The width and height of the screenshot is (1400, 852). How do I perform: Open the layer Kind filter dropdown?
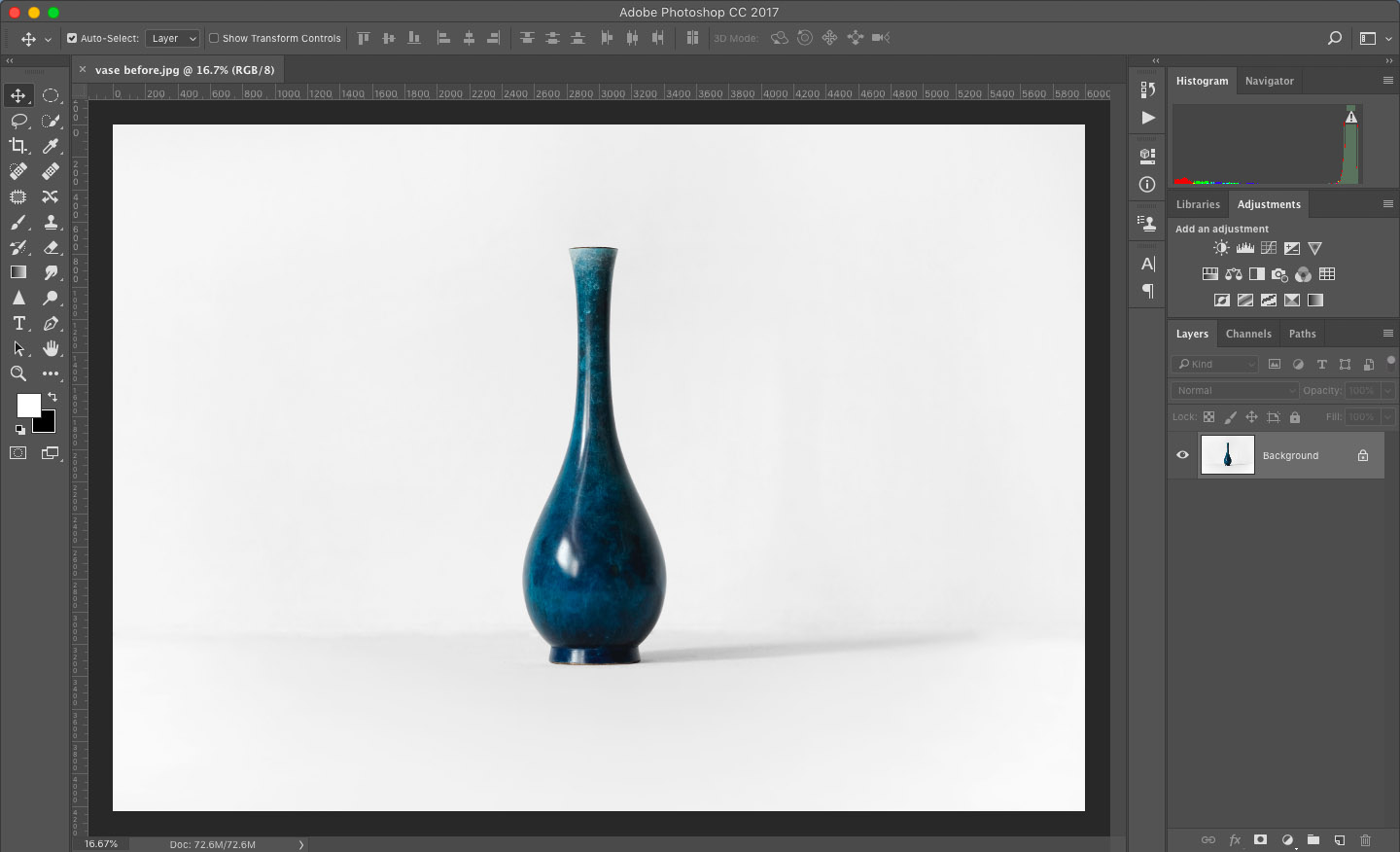point(1215,364)
